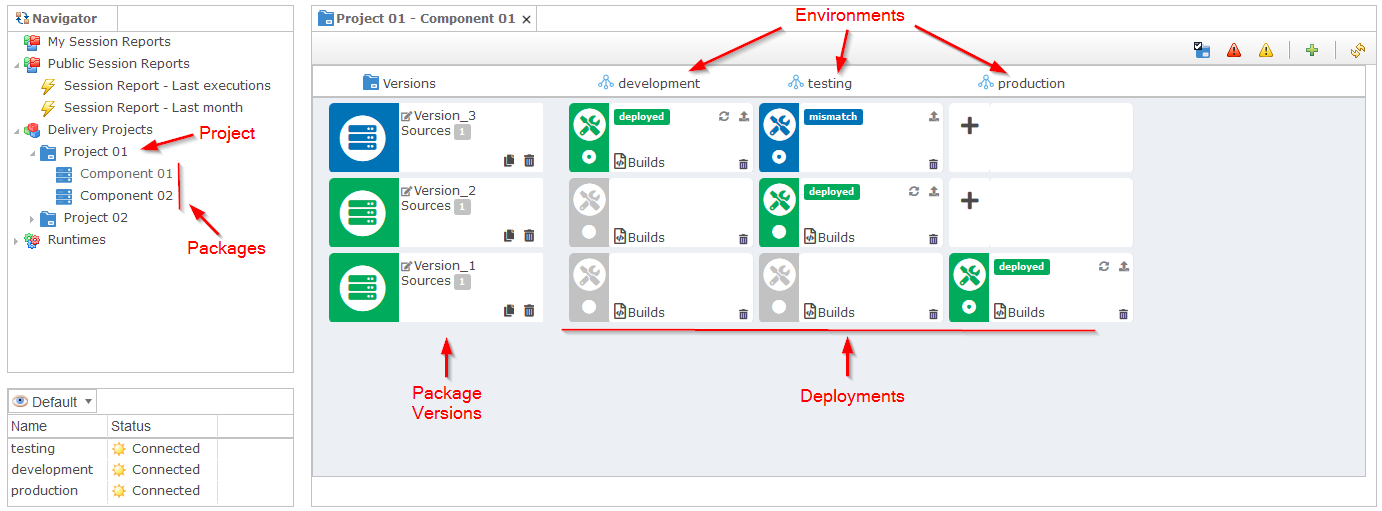Toggle the checked package filter toolbar icon
Image resolution: width=1382 pixels, height=511 pixels.
(x=1203, y=50)
